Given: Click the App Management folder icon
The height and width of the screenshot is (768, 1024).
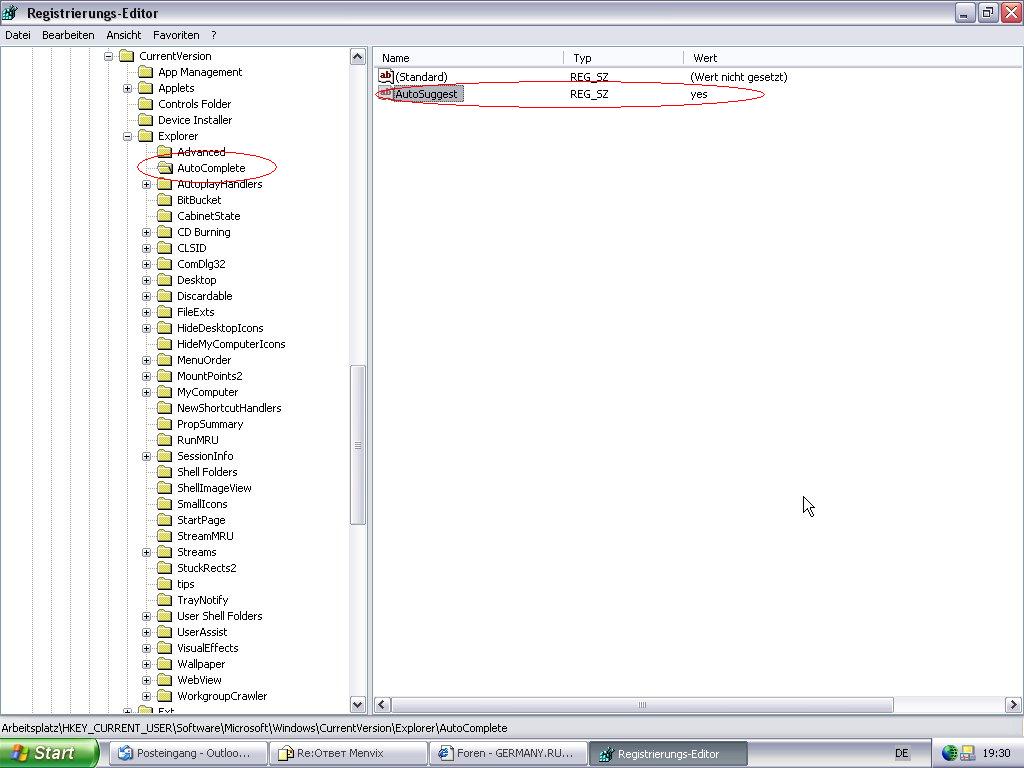Looking at the screenshot, I should tap(146, 72).
